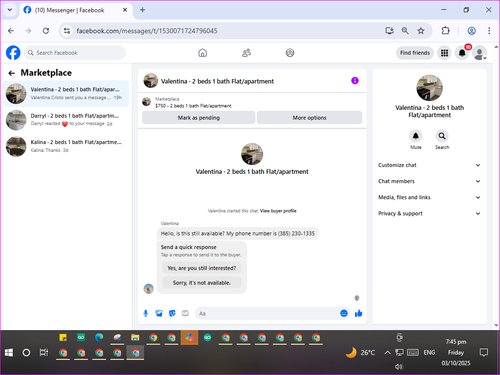Viewport: 500px width, 375px height.
Task: Click the $750 Marketplace listing row
Action: pos(252,102)
